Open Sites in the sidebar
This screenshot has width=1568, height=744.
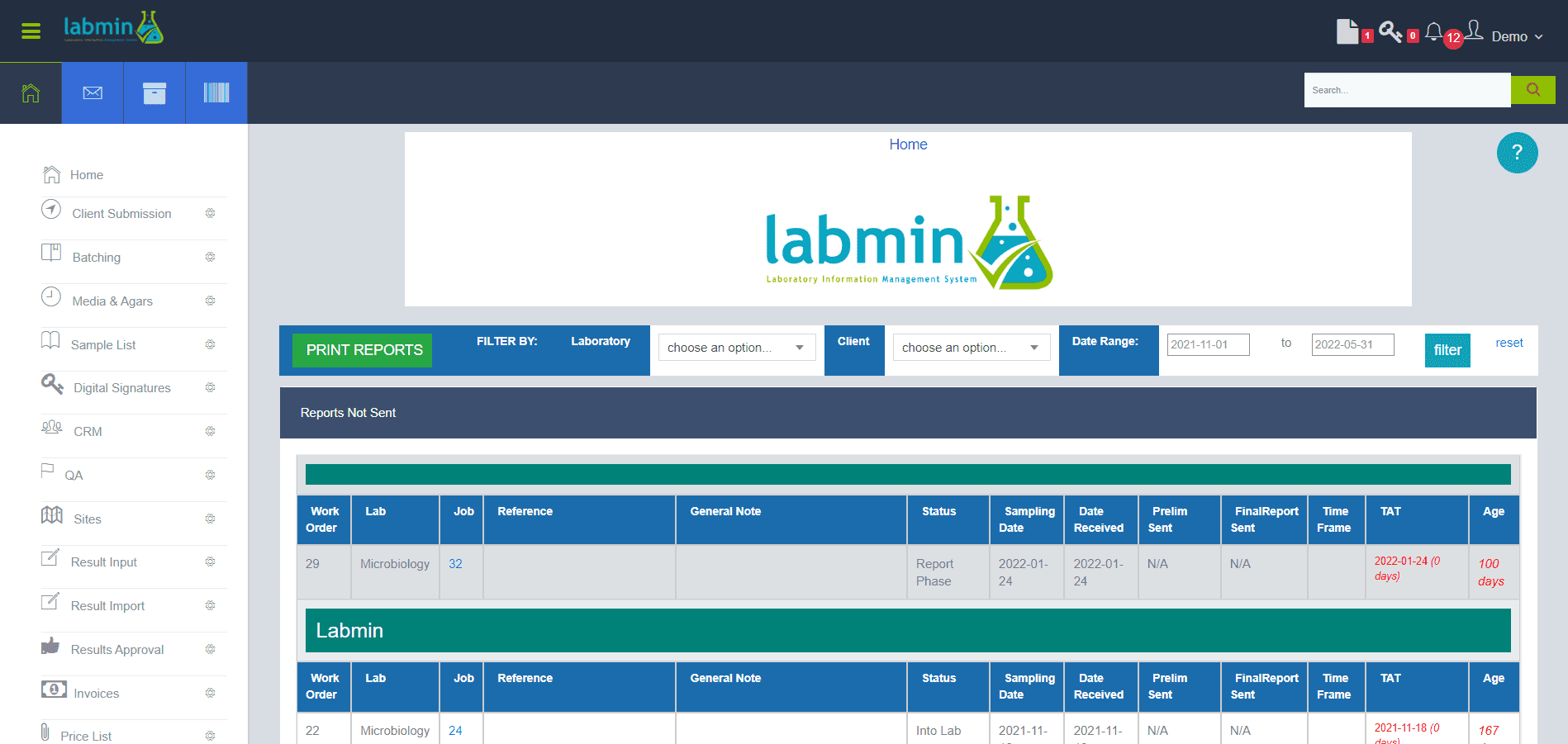[x=87, y=519]
